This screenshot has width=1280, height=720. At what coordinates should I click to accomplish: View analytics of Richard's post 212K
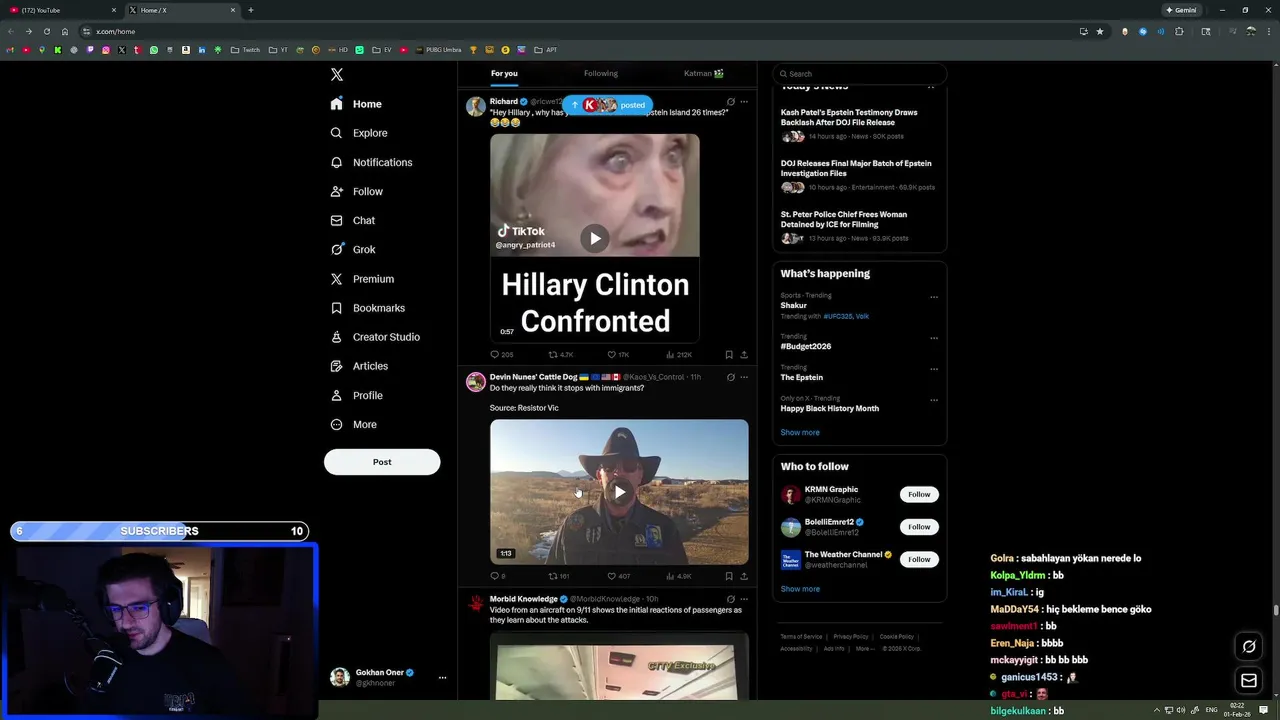point(678,355)
